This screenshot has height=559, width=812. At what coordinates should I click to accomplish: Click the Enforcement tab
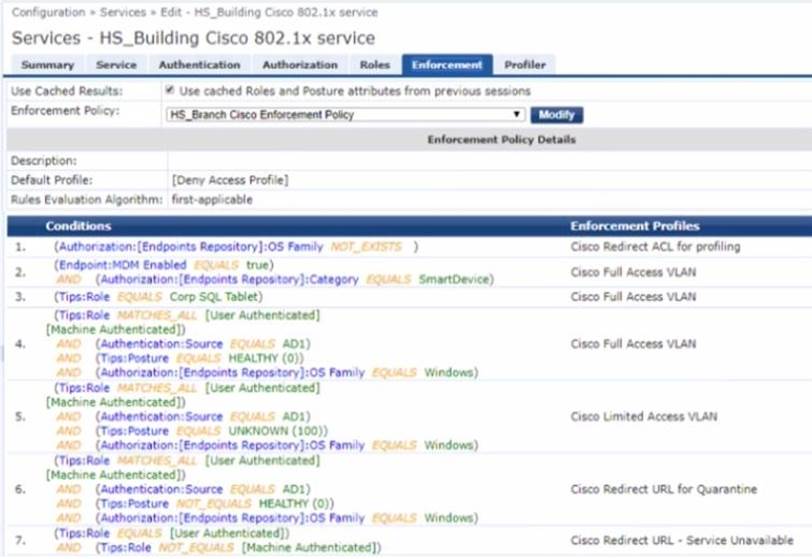click(x=447, y=65)
